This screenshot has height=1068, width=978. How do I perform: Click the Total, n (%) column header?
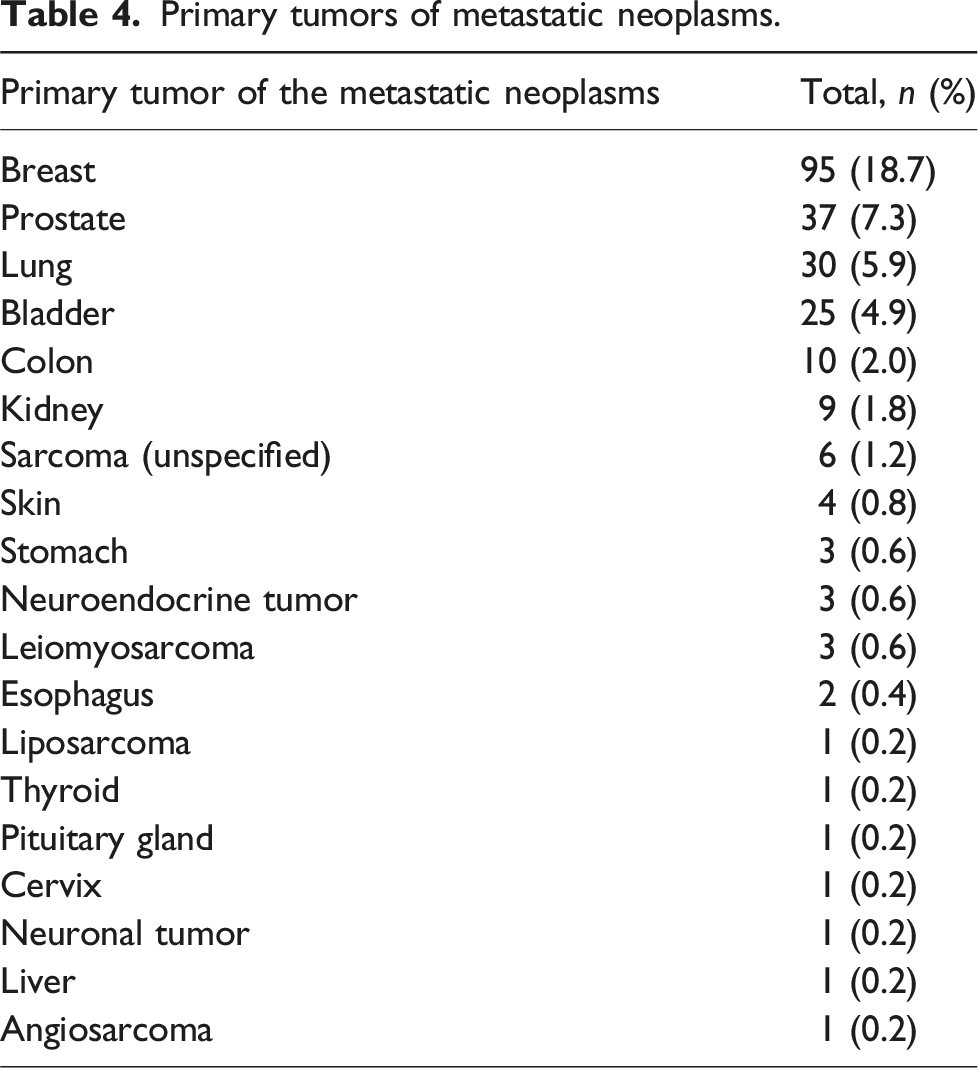pyautogui.click(x=887, y=93)
